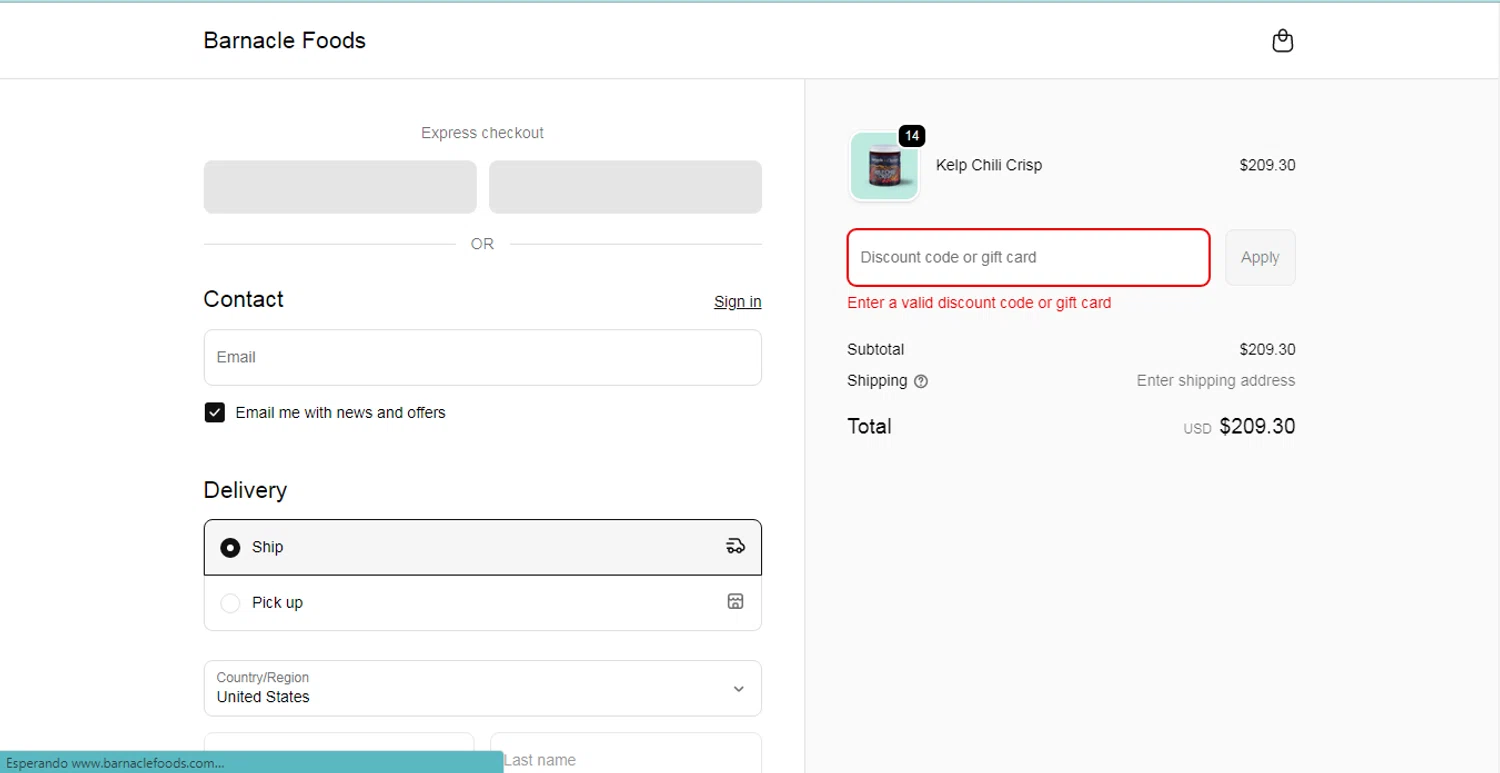Click the second express checkout button

[625, 187]
